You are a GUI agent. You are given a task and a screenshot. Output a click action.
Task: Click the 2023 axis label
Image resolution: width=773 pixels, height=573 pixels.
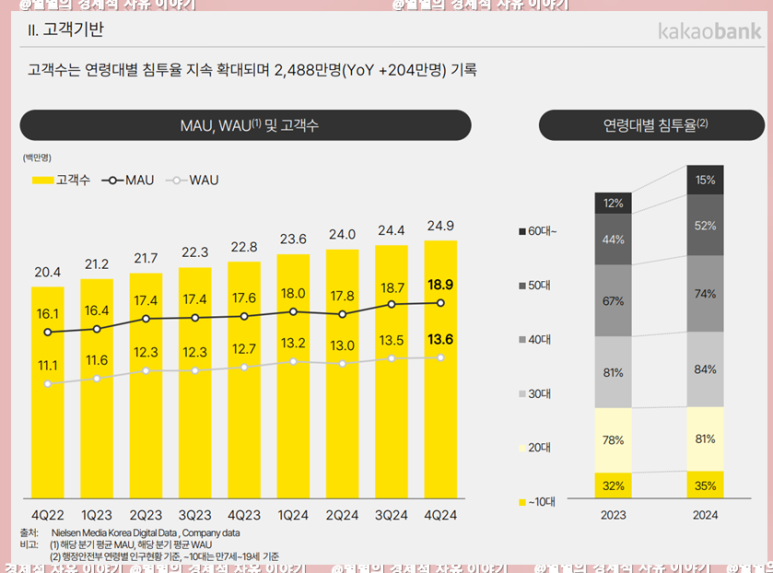coord(613,515)
